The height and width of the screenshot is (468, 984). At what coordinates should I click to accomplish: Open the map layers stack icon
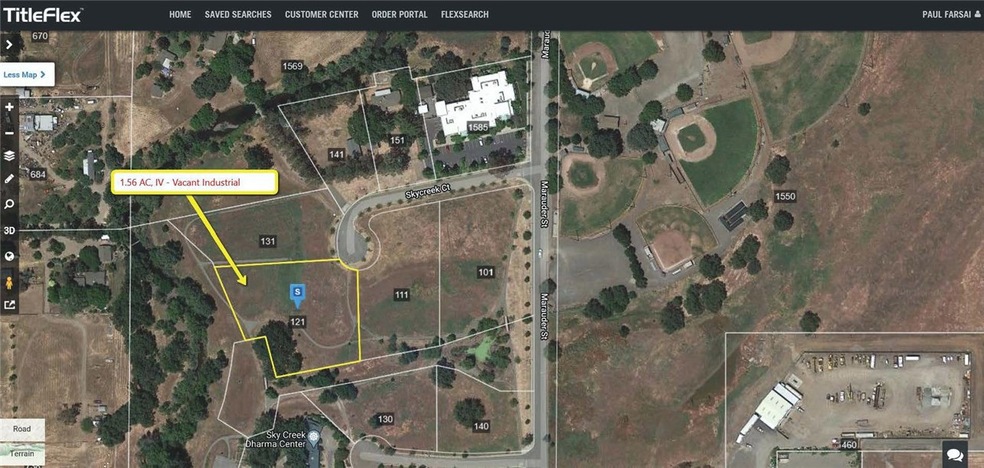coord(9,156)
